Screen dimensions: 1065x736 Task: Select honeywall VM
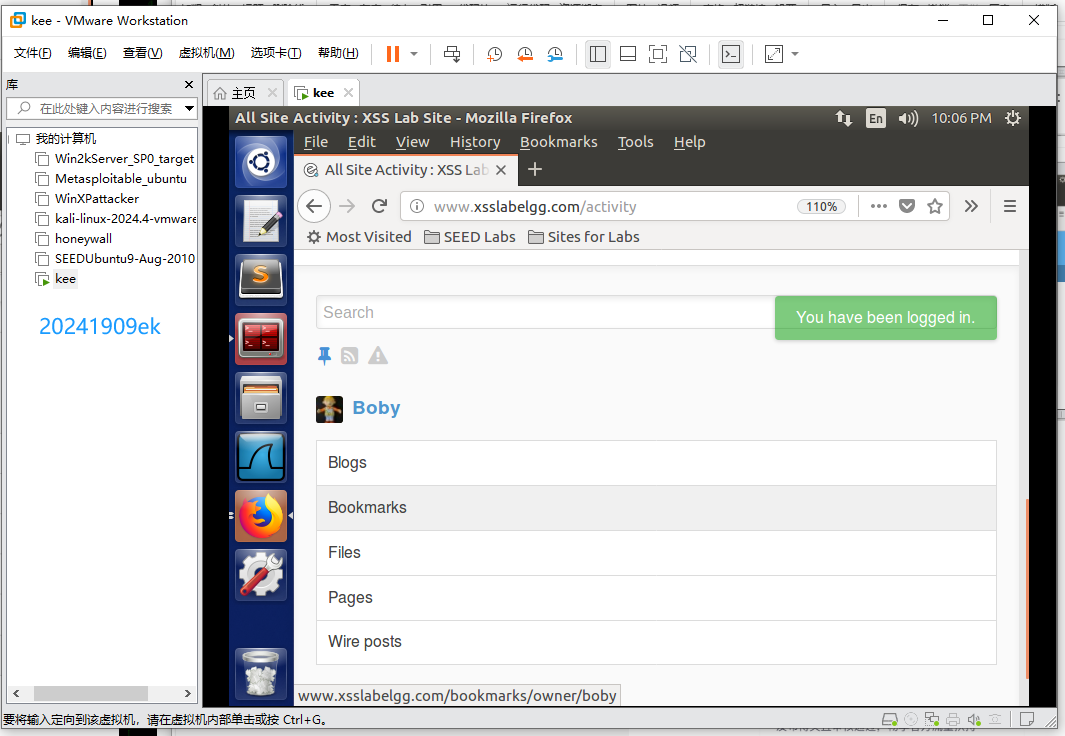tap(83, 239)
